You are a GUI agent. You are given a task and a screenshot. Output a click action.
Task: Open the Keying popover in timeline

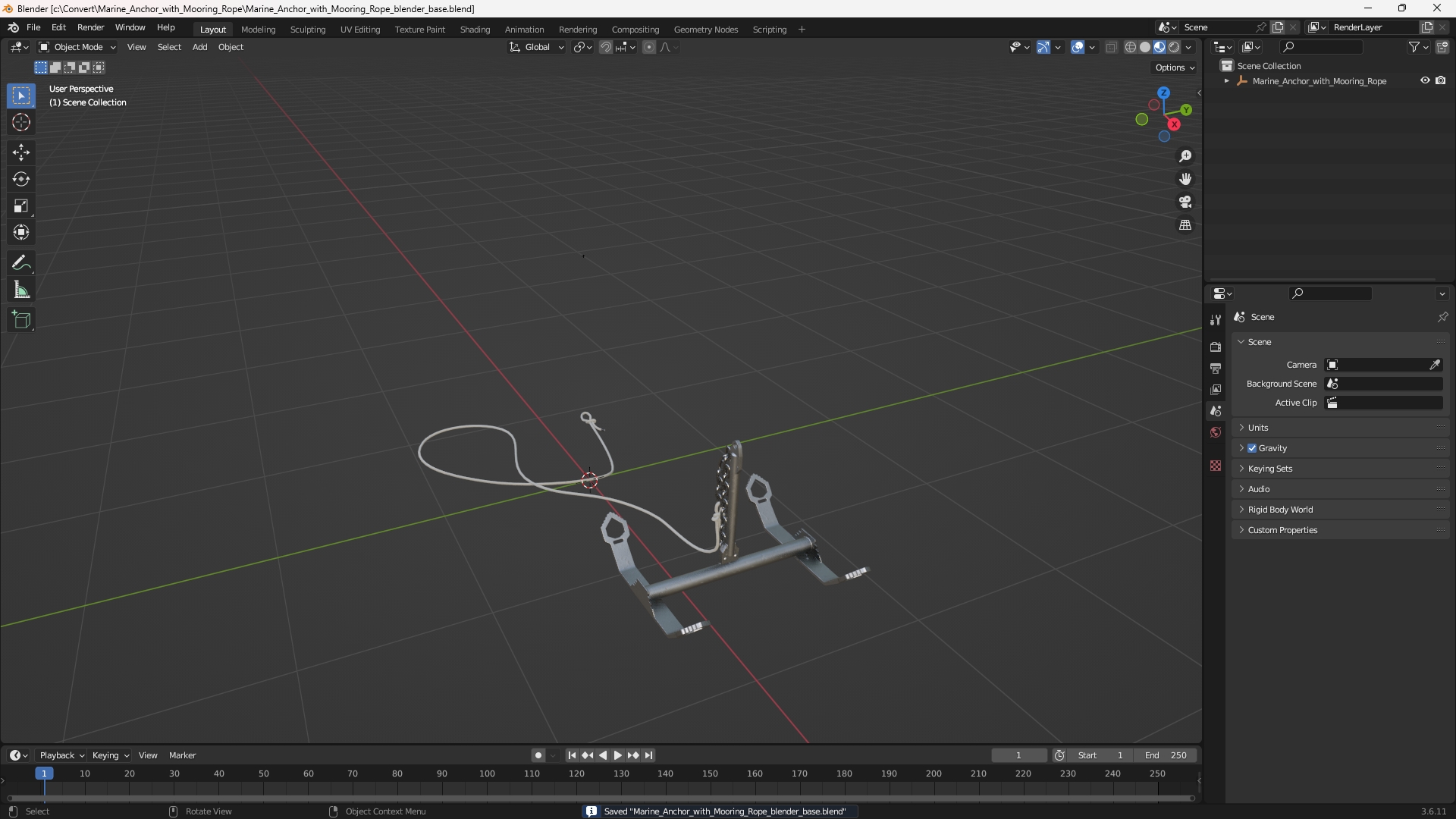pos(111,755)
